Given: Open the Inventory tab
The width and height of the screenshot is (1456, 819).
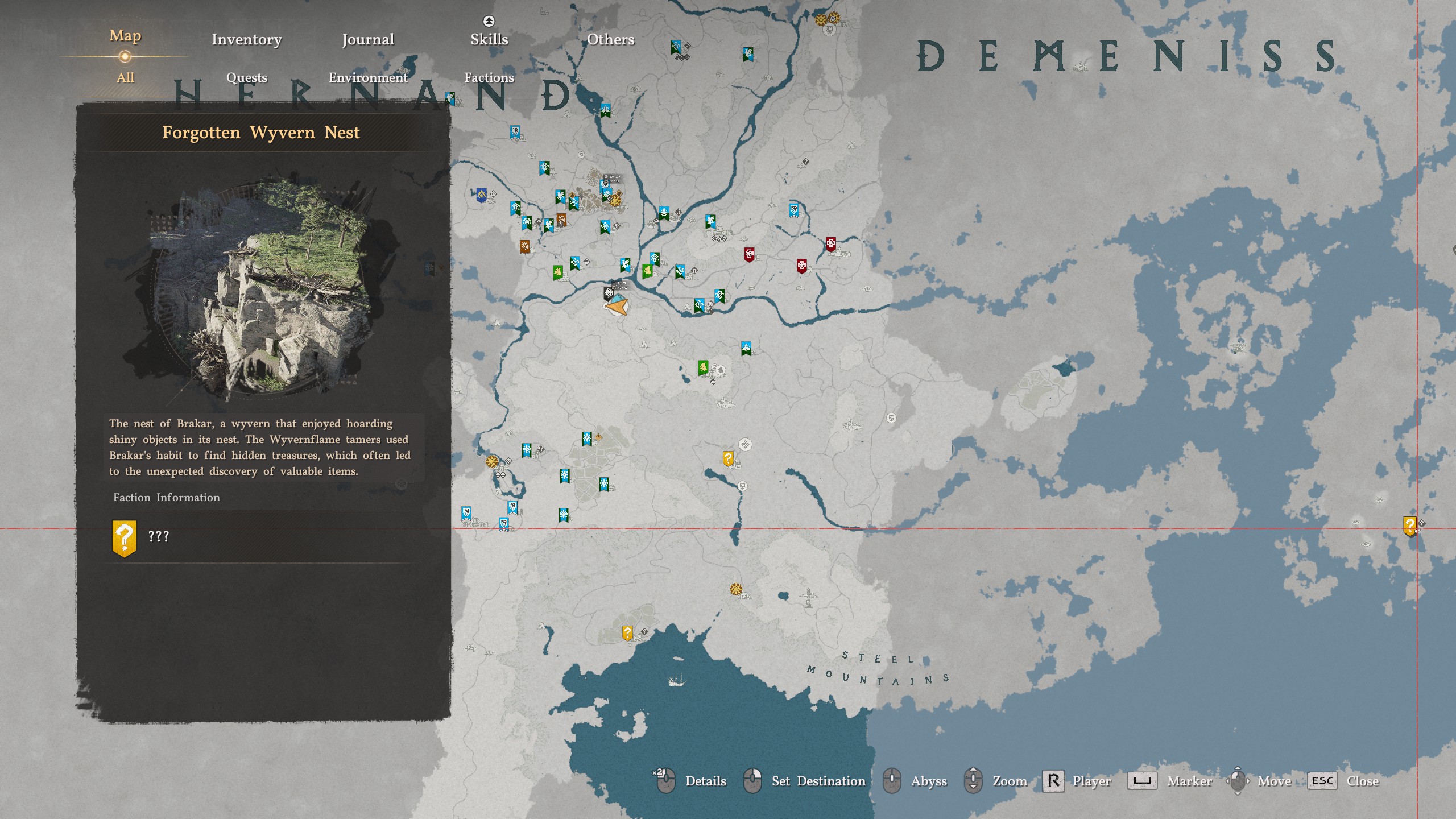Looking at the screenshot, I should 246,39.
